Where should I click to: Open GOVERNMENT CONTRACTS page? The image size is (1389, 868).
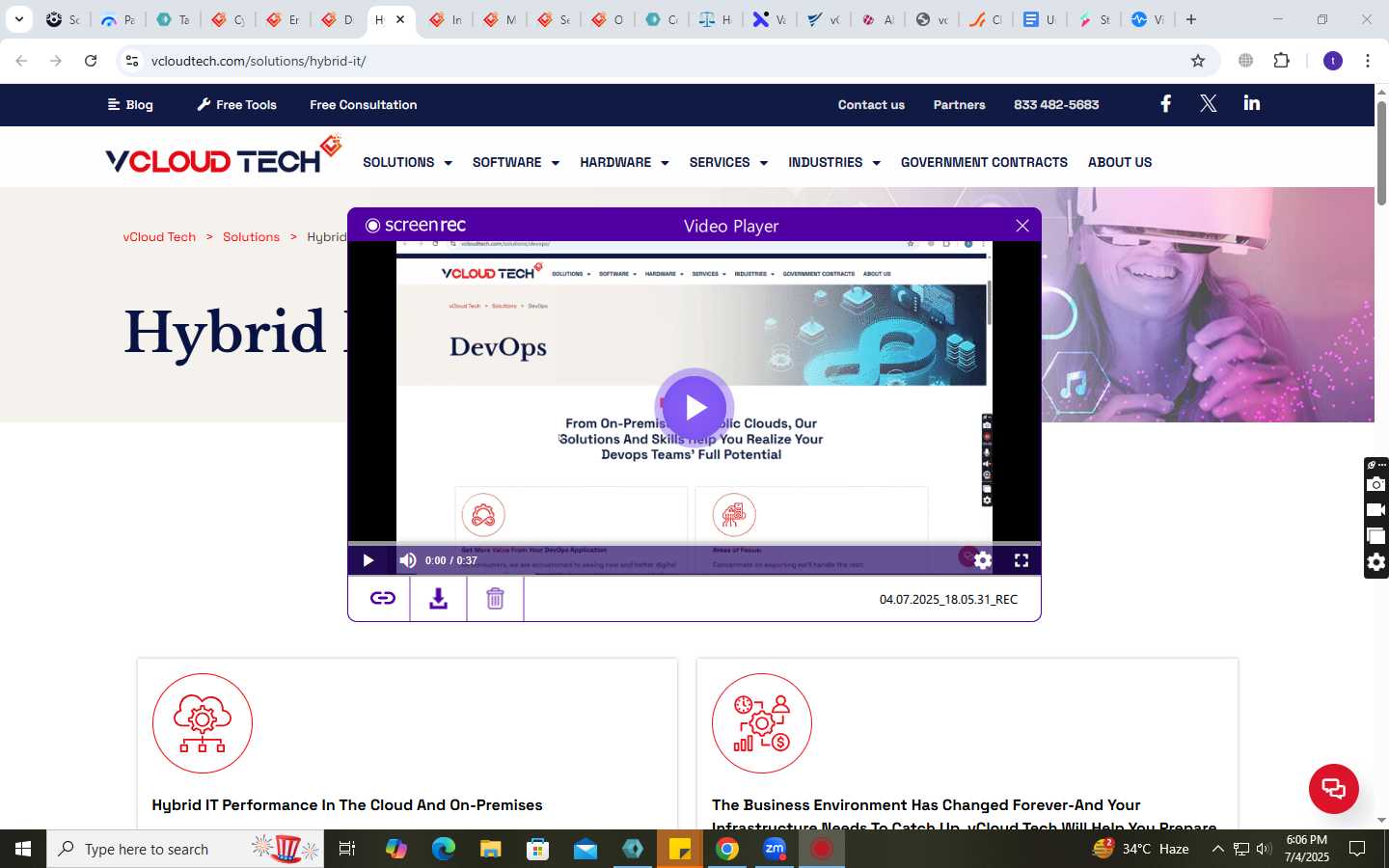pyautogui.click(x=984, y=162)
